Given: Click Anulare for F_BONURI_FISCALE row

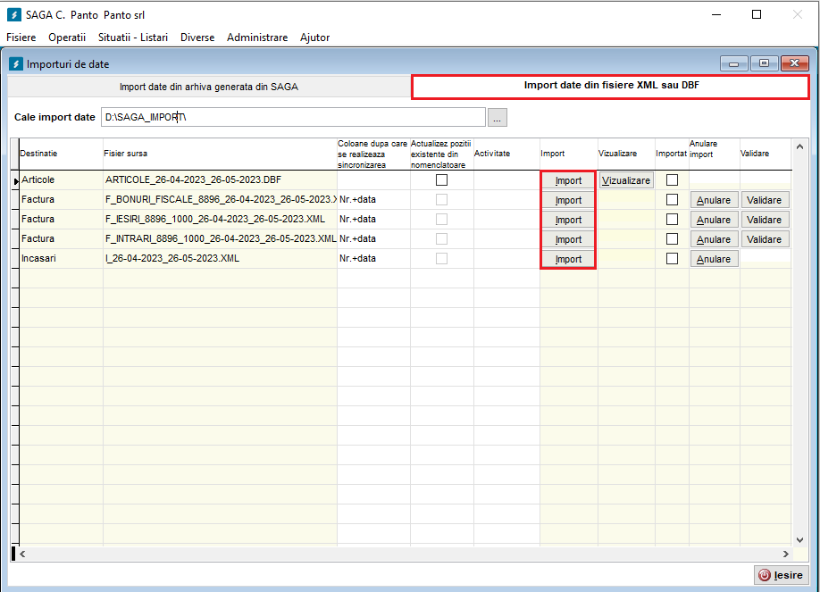Looking at the screenshot, I should pos(714,200).
